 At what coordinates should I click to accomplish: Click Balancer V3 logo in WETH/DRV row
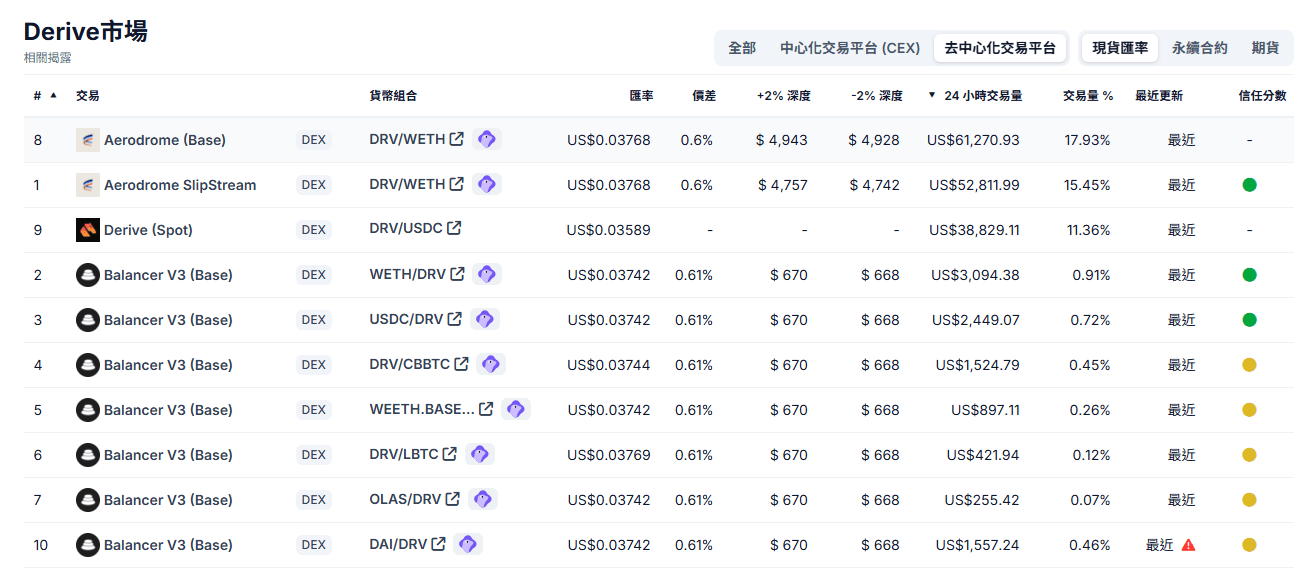pos(88,275)
